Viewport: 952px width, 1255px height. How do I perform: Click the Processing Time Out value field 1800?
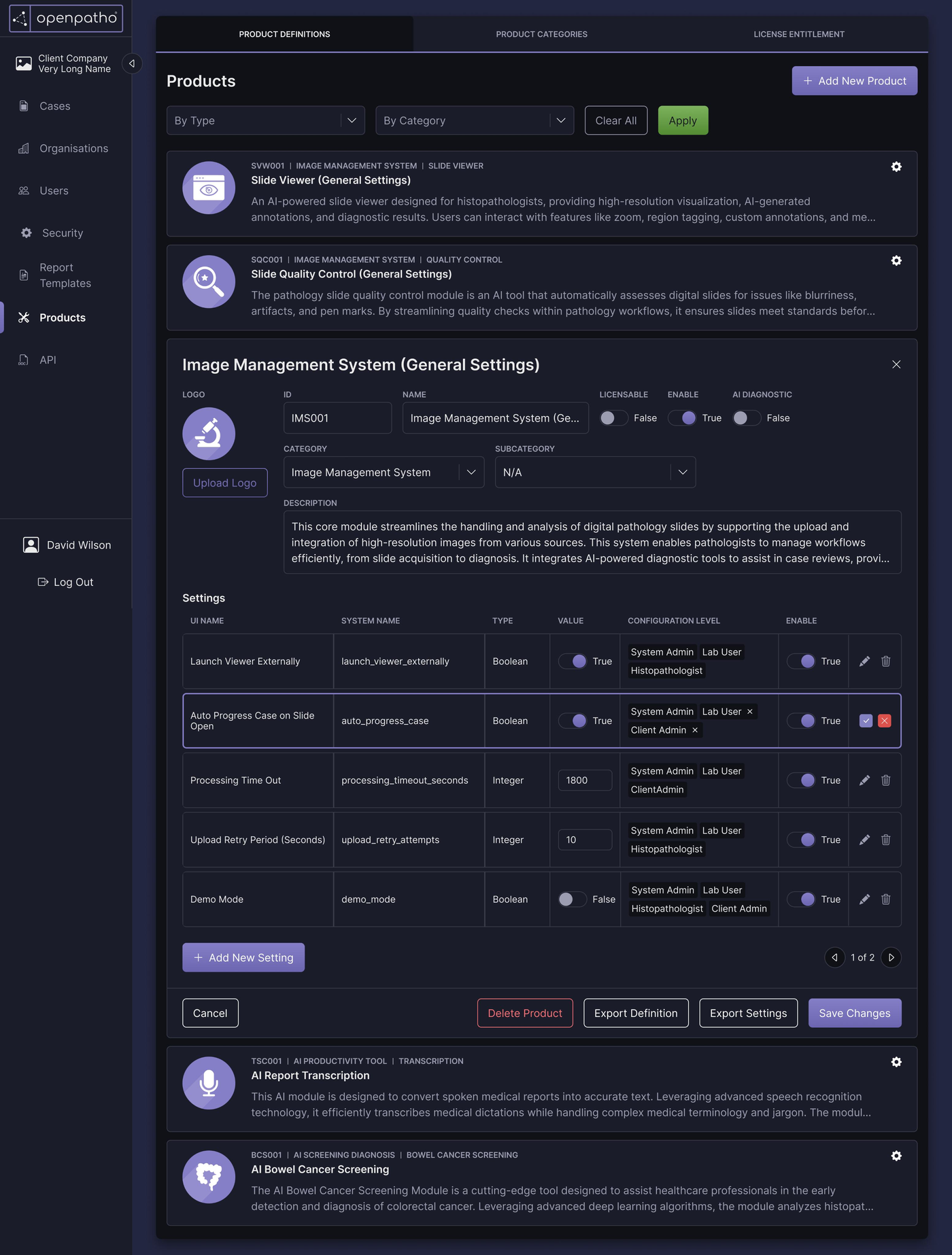(x=585, y=780)
